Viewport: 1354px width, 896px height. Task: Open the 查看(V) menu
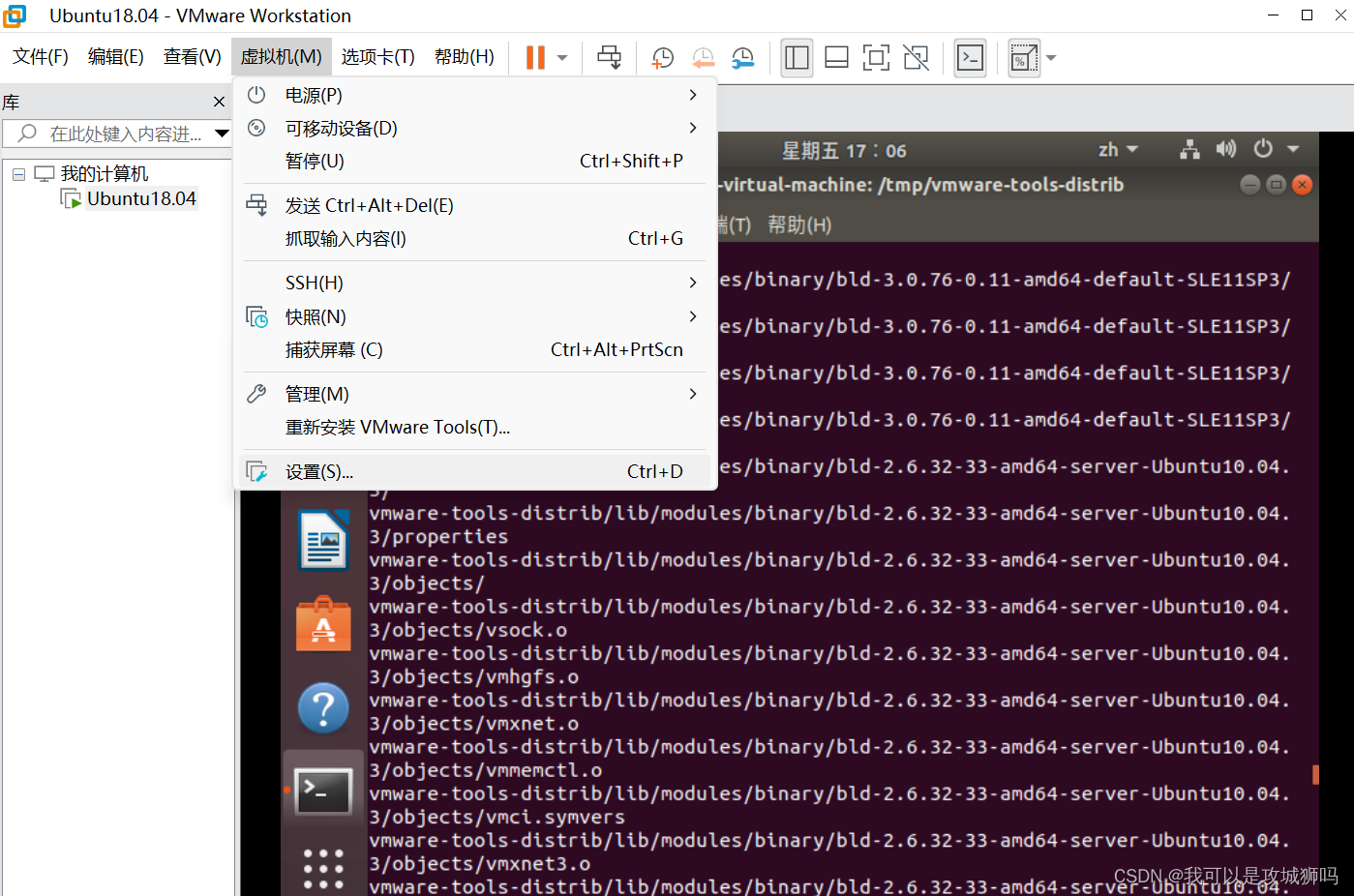[x=193, y=57]
